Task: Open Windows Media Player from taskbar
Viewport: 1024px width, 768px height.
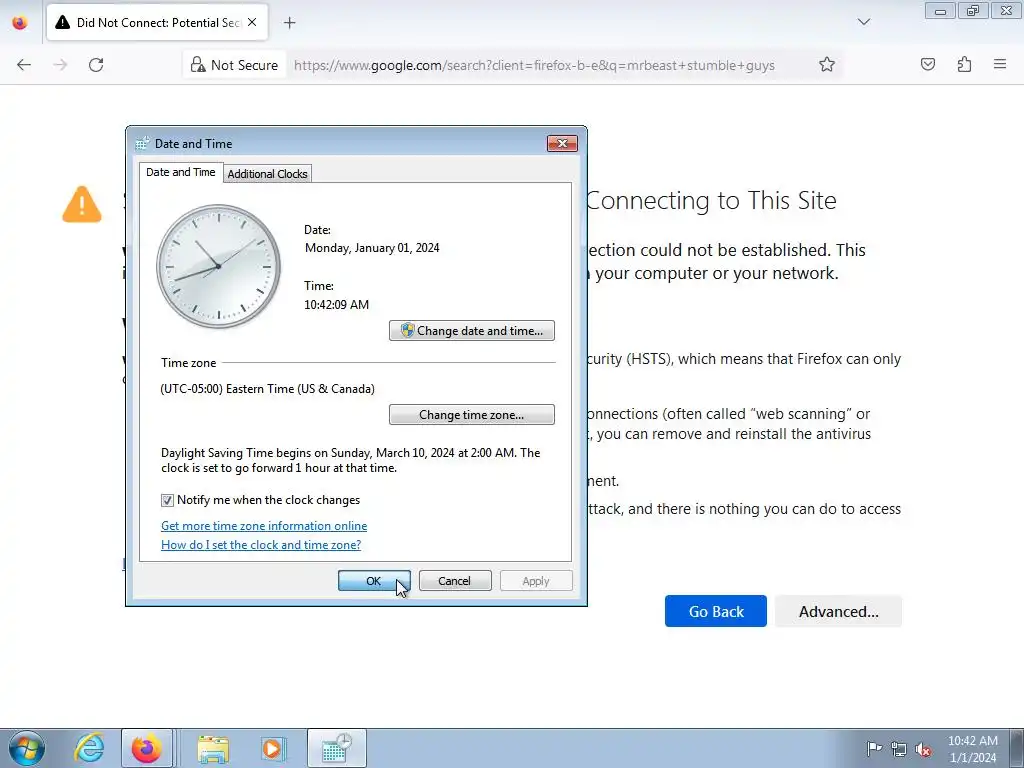Action: tap(272, 748)
